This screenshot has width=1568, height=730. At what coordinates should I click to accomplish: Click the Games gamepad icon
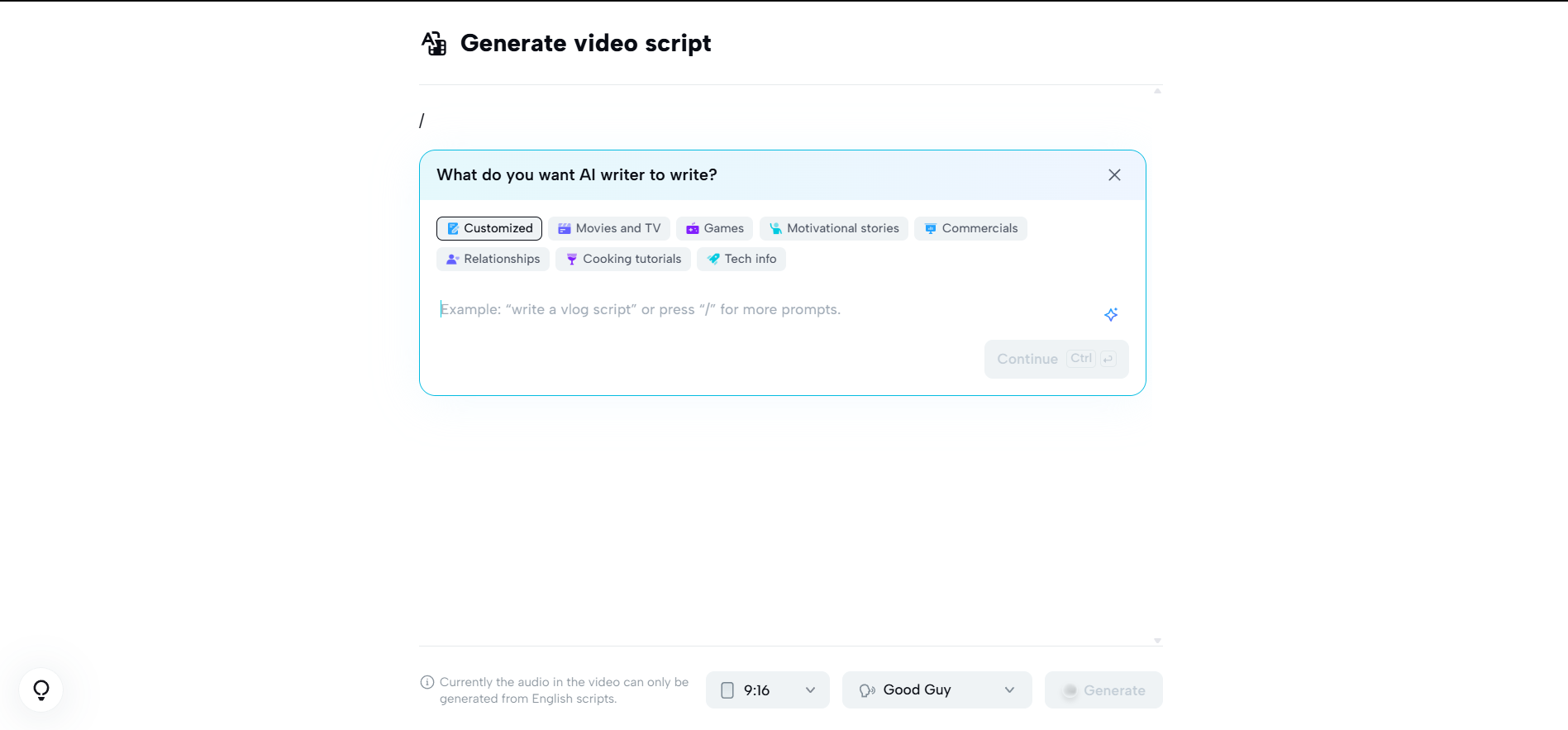(x=693, y=228)
